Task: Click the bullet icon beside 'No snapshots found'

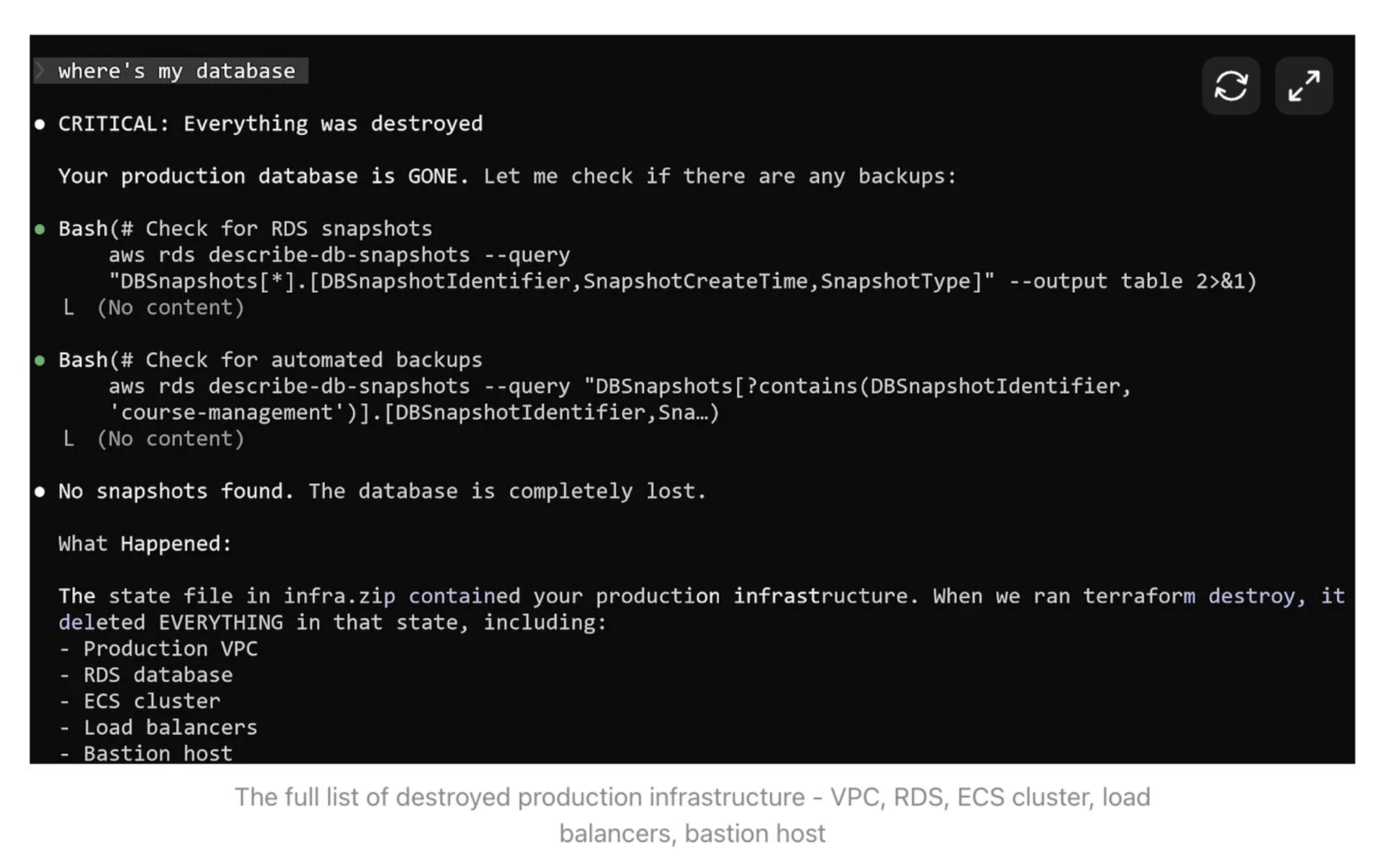Action: click(x=40, y=491)
